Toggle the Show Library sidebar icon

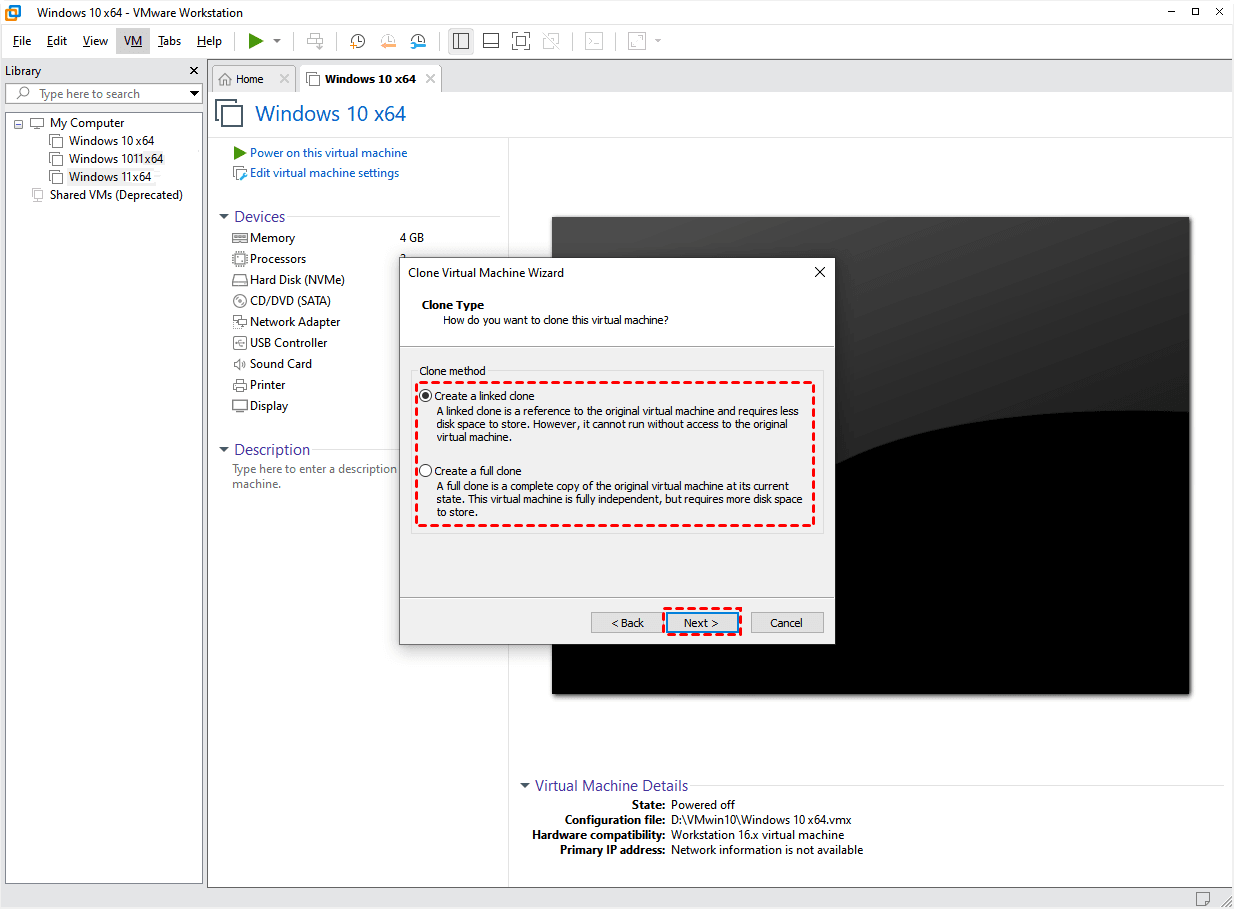coord(461,41)
